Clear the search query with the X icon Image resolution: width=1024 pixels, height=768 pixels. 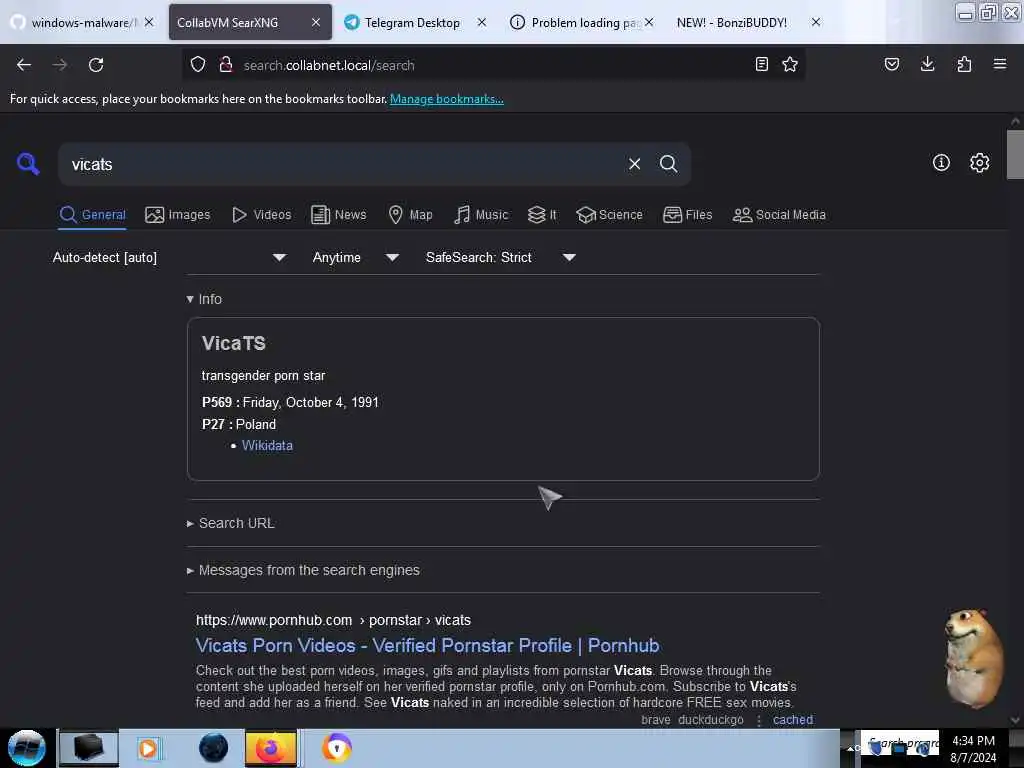click(634, 164)
